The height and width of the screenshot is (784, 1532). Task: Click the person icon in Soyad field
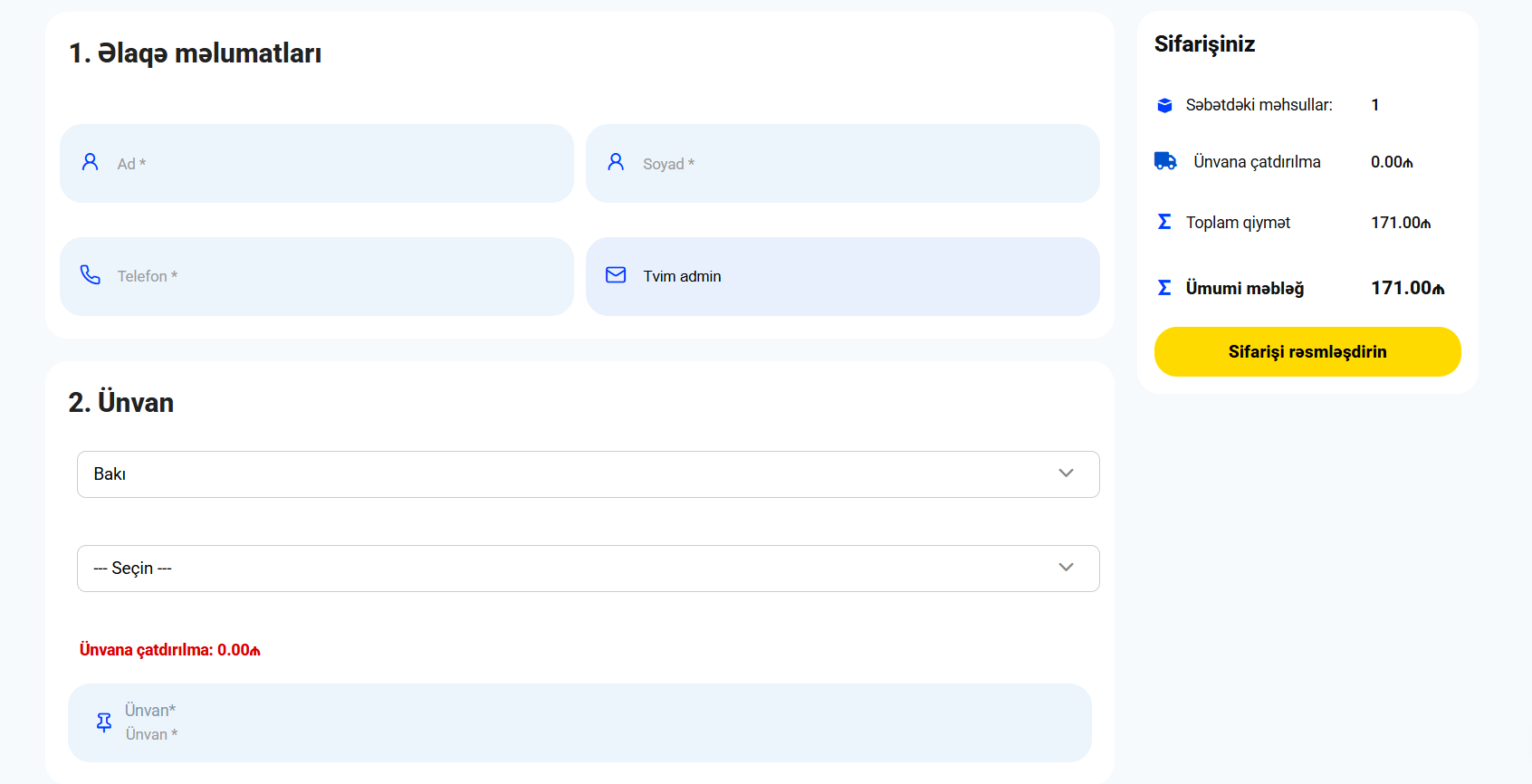(x=616, y=162)
